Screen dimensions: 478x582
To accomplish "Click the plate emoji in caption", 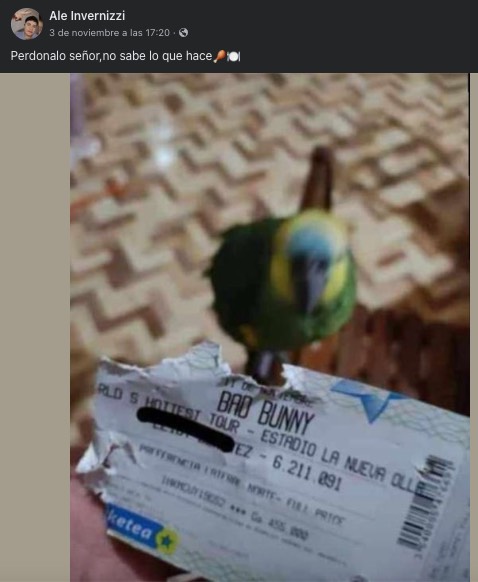I will pyautogui.click(x=233, y=56).
